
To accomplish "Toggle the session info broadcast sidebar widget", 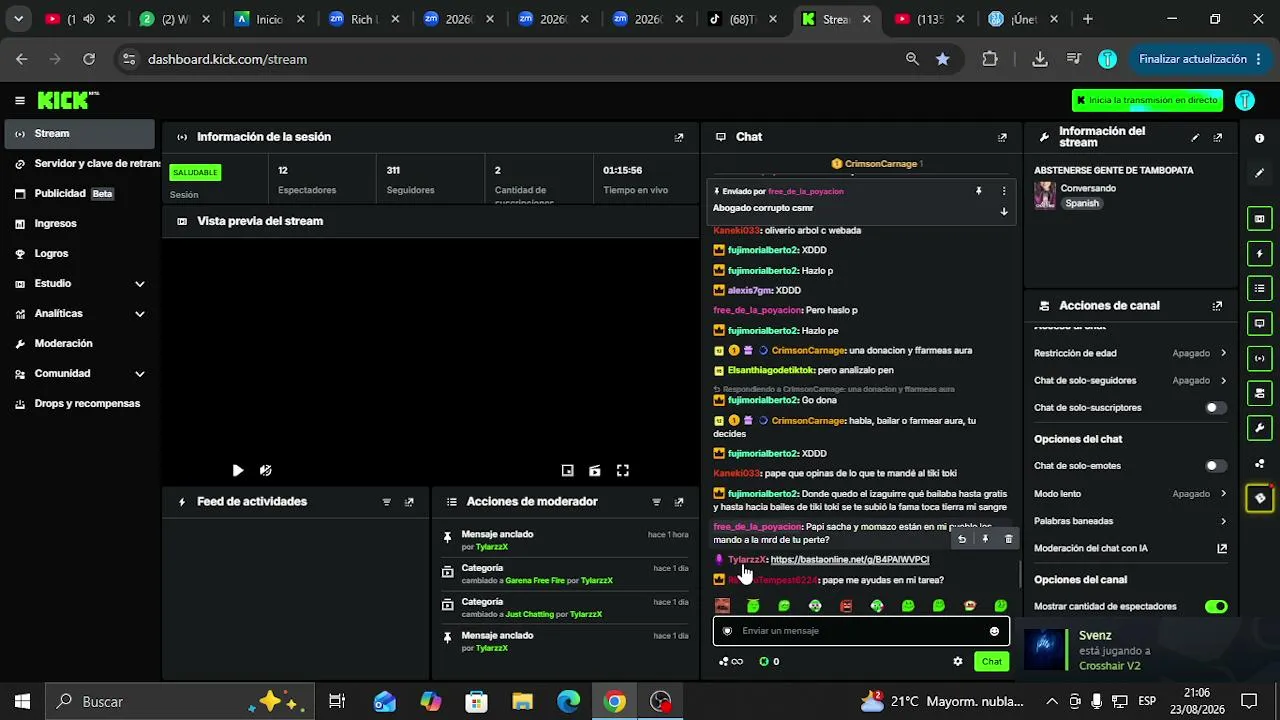I will [1259, 358].
